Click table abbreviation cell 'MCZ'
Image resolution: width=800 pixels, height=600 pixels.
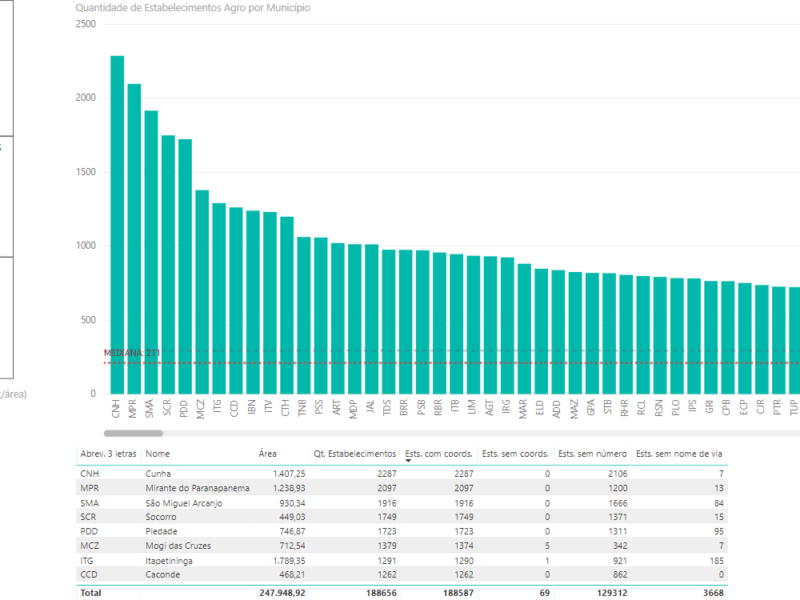90,545
